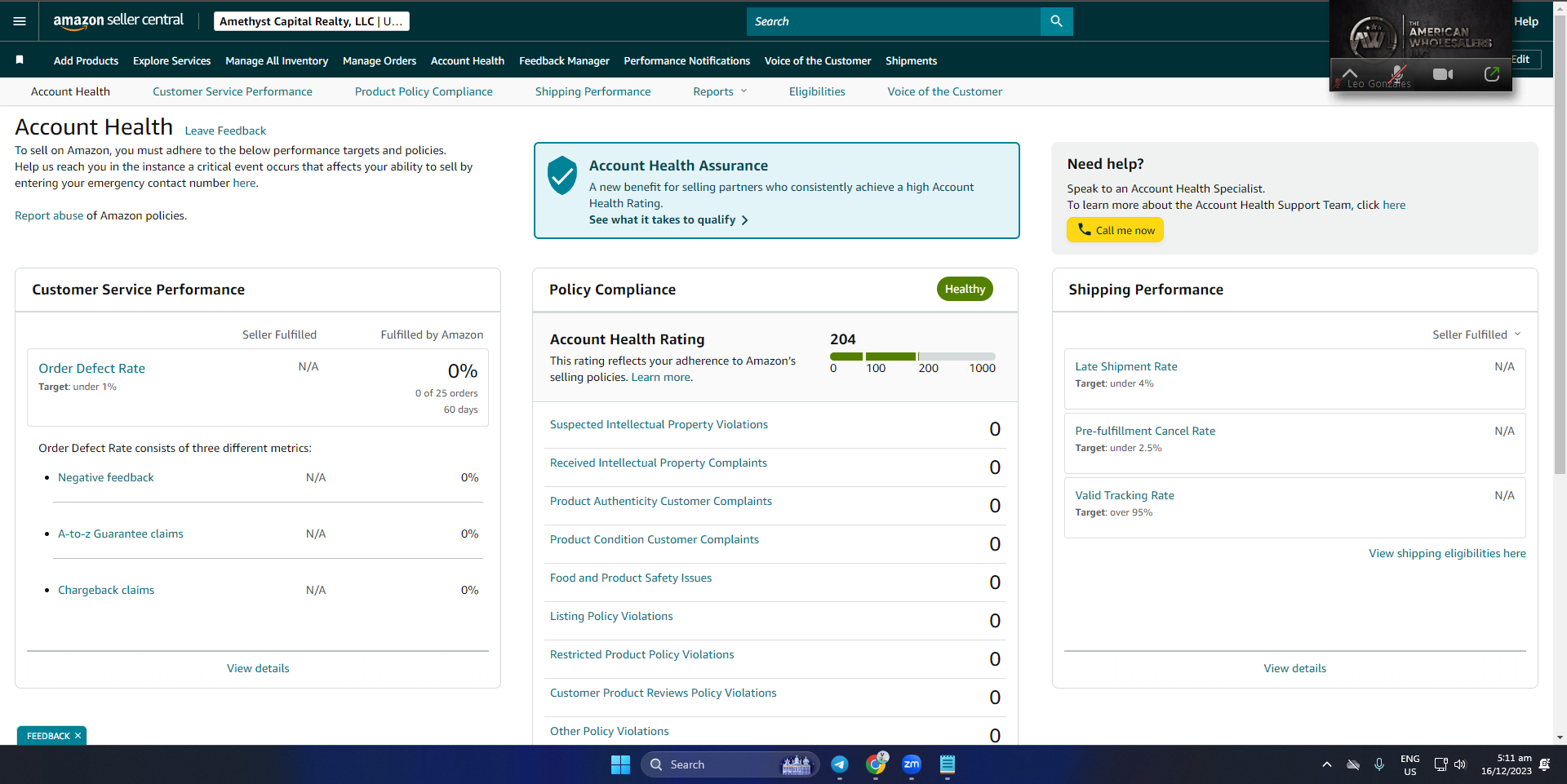The width and height of the screenshot is (1567, 784).
Task: Exit Zoom minimized view with the arrow icon
Action: tap(1492, 74)
